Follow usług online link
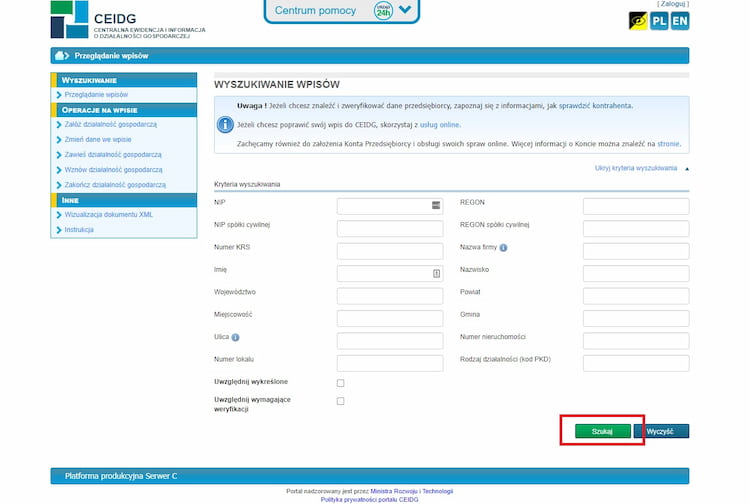This screenshot has height=504, width=750. (440, 125)
